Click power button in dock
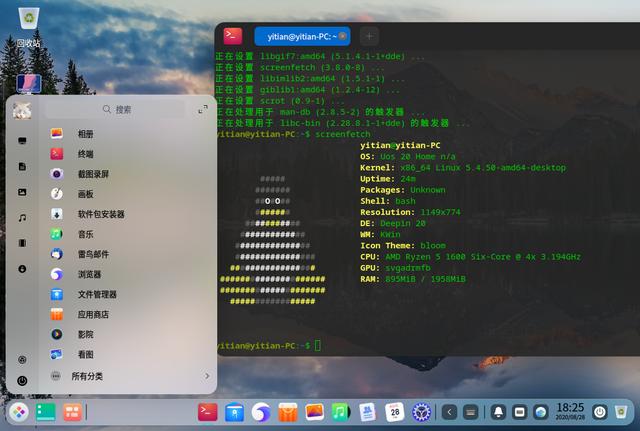This screenshot has height=431, width=640. (x=600, y=412)
